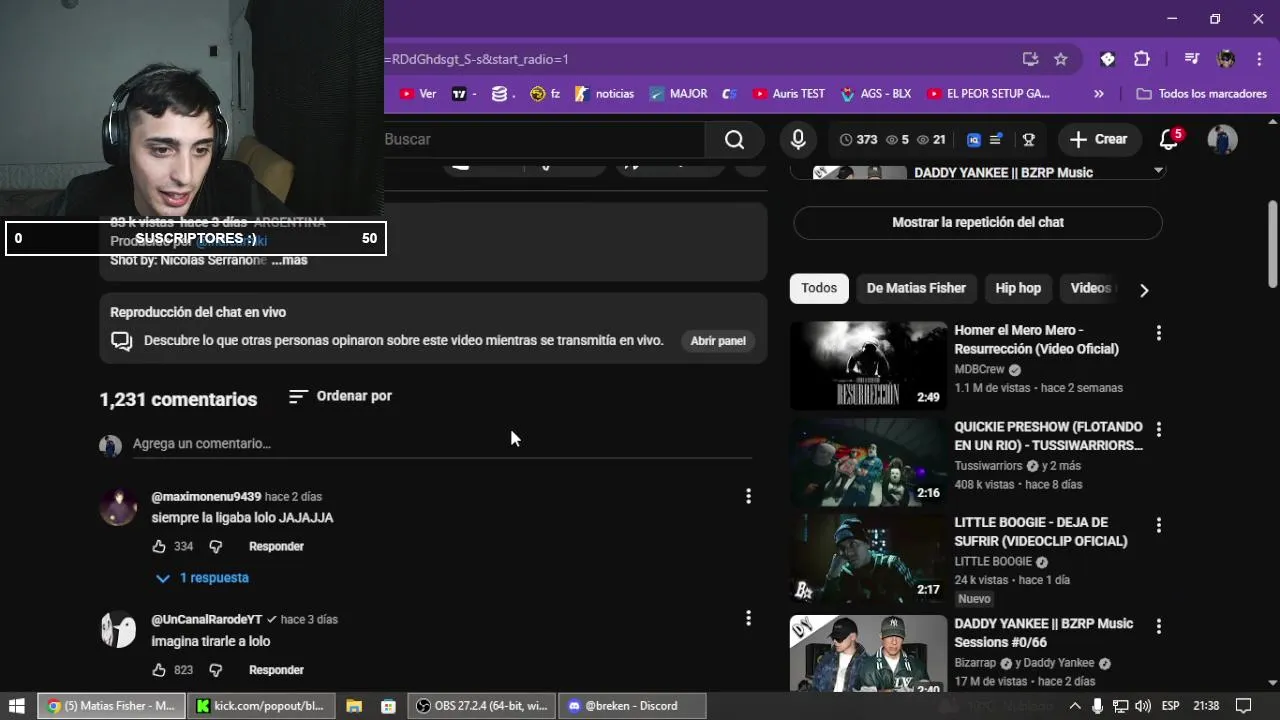Open File Explorer from the taskbar
This screenshot has height=720, width=1280.
(x=354, y=706)
